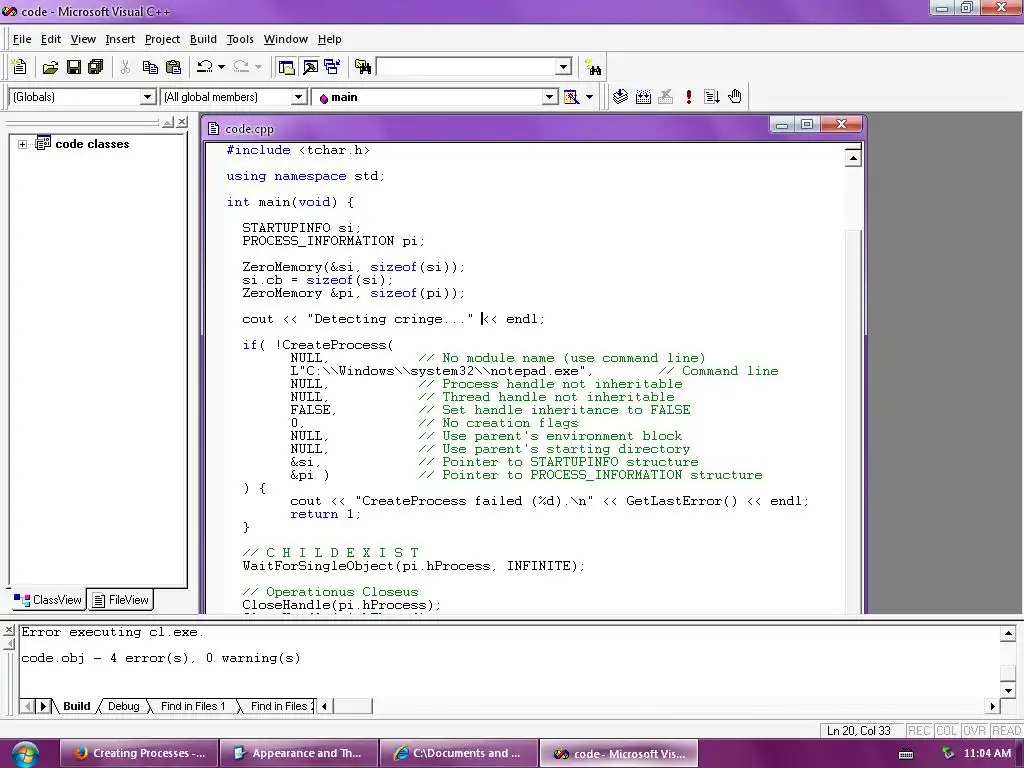Screen dimensions: 1024x768
Task: Switch to the ClassView tab
Action: [48, 600]
